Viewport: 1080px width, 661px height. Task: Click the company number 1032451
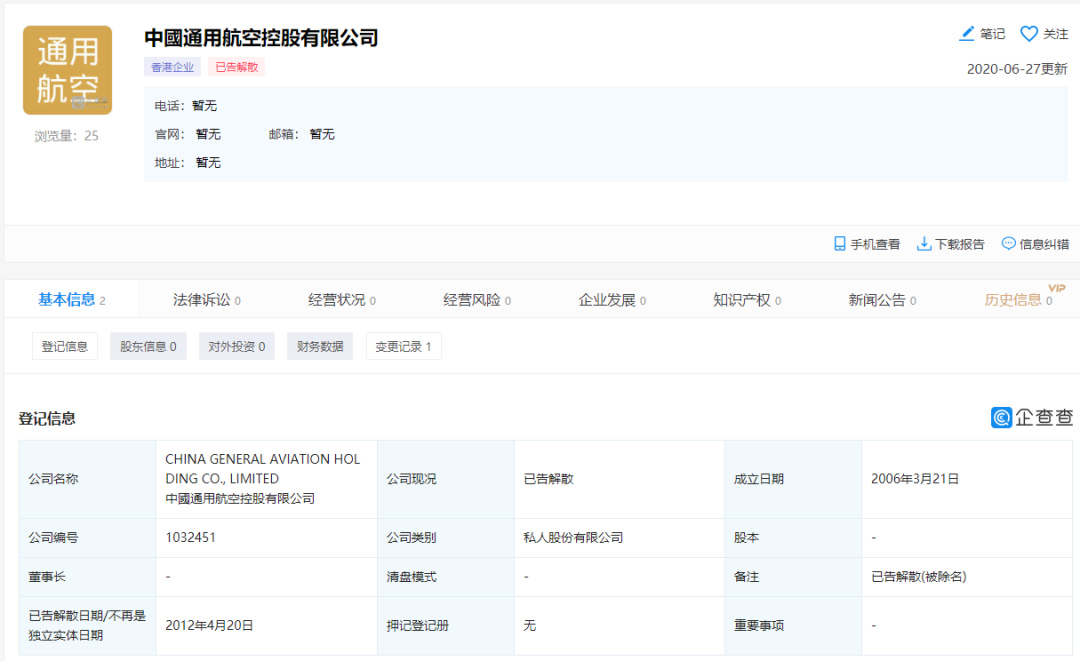point(190,537)
